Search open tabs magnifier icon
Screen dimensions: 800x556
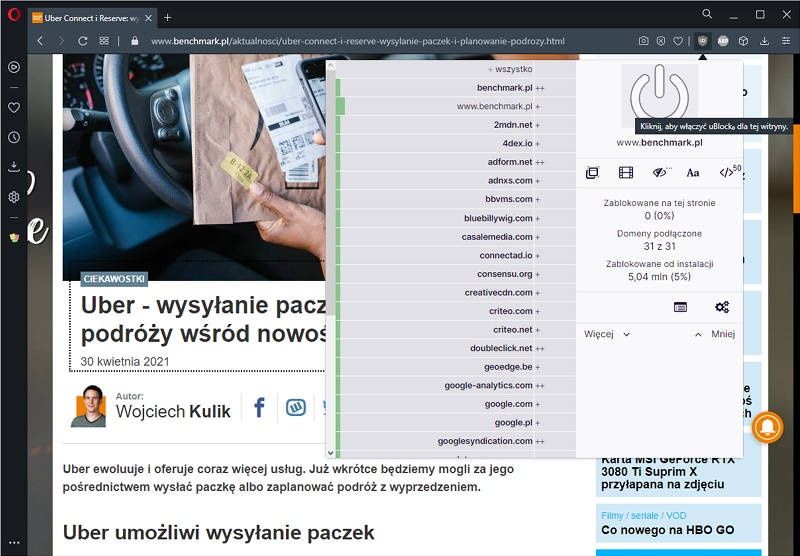(707, 14)
